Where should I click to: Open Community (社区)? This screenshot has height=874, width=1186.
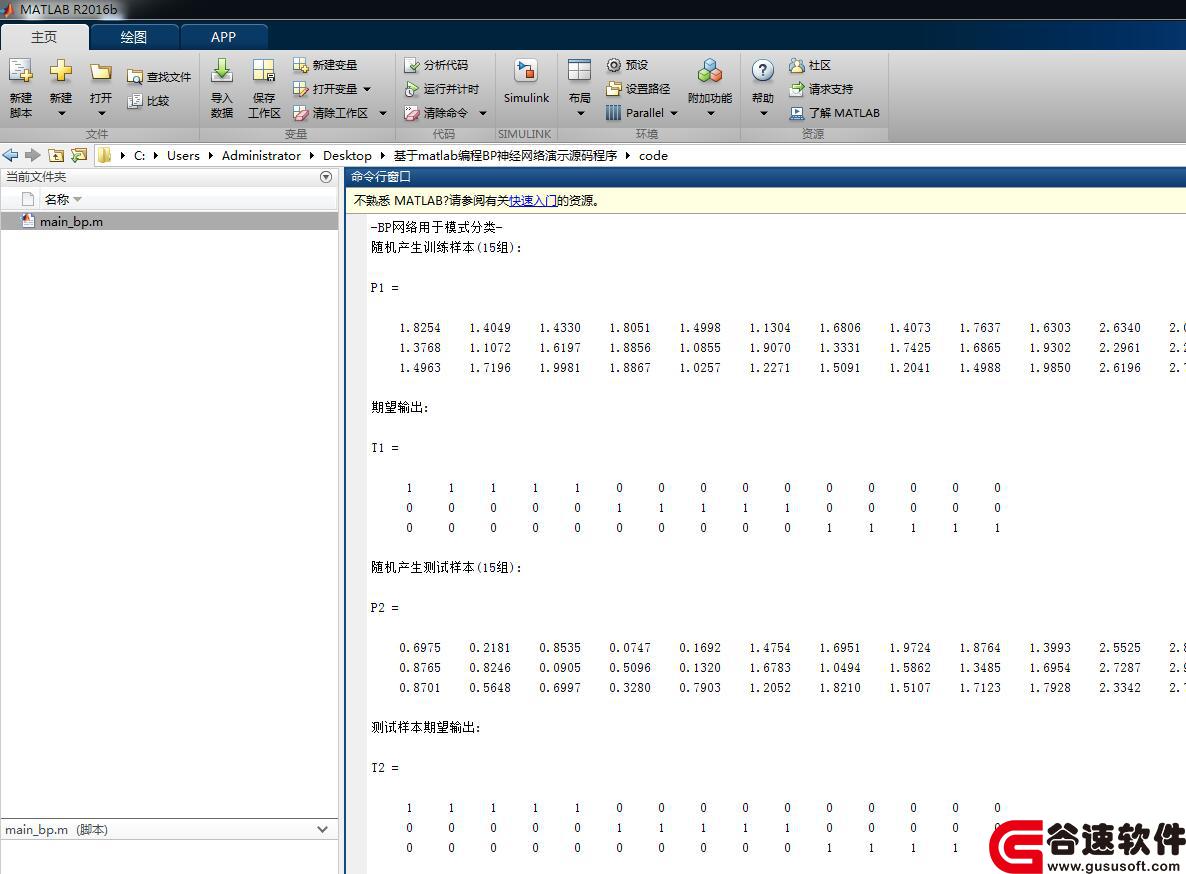coord(810,65)
